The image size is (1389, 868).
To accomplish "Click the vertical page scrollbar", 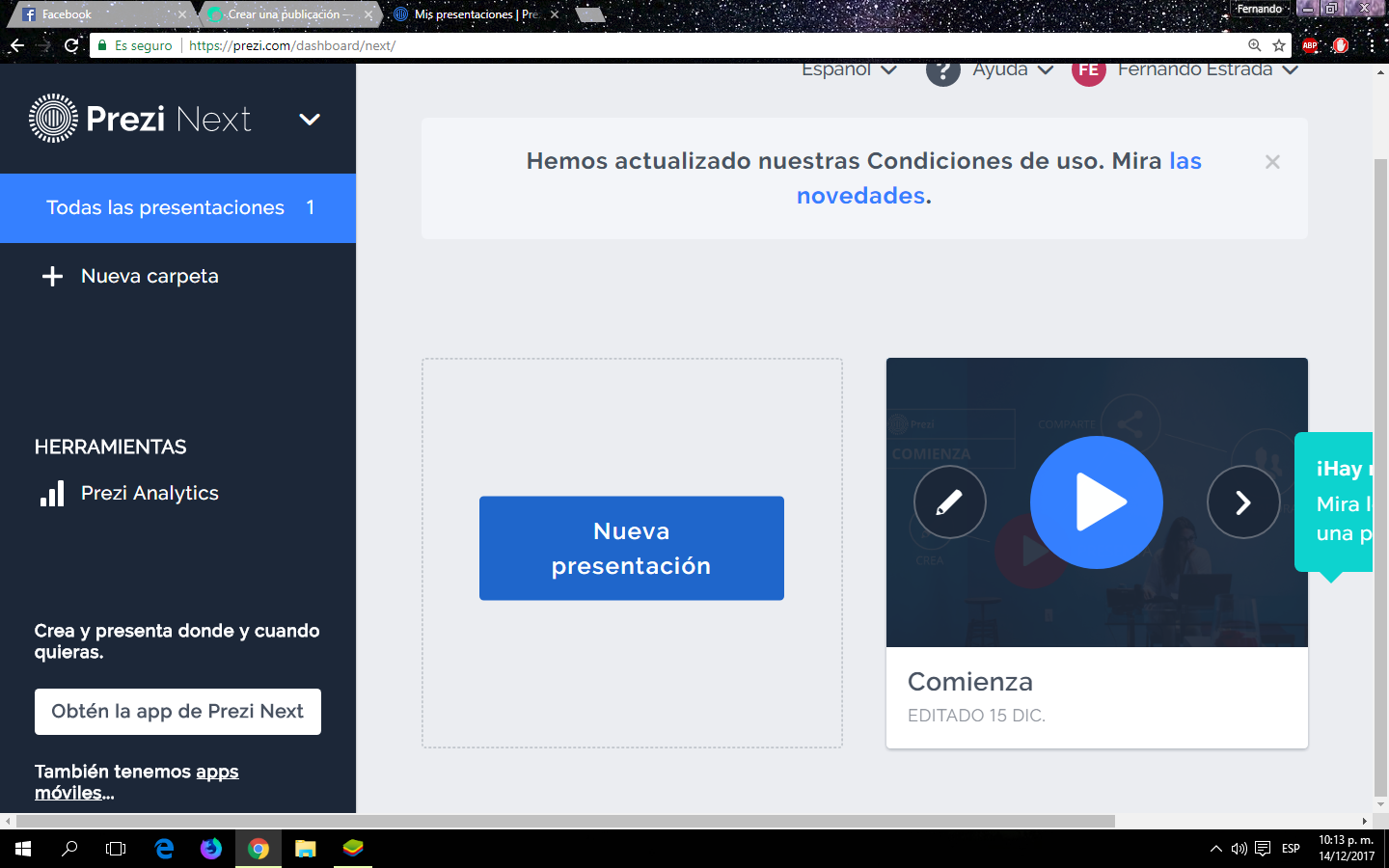I will click(1380, 477).
